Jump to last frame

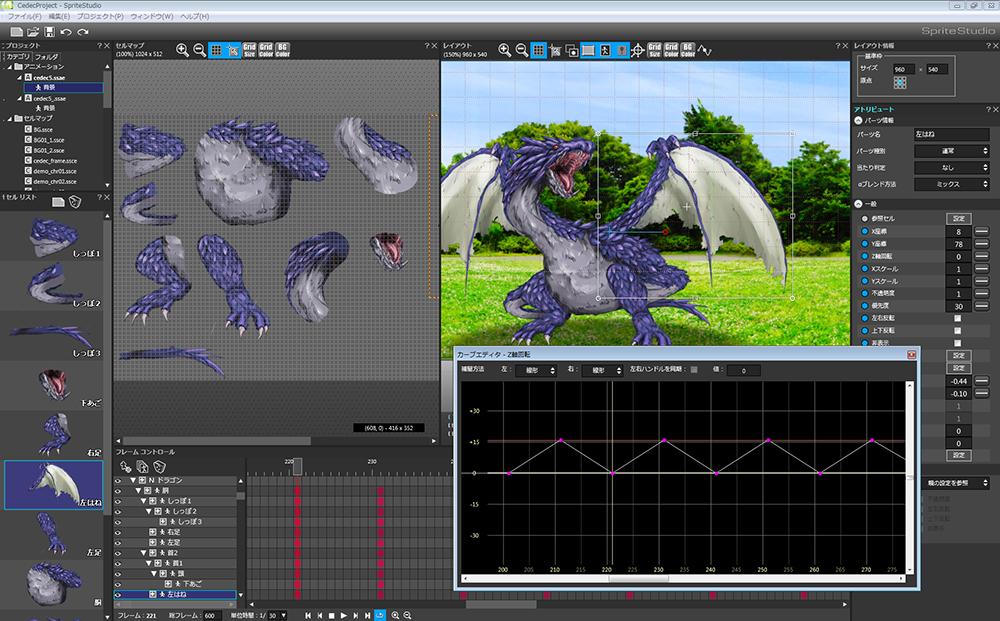(x=367, y=615)
